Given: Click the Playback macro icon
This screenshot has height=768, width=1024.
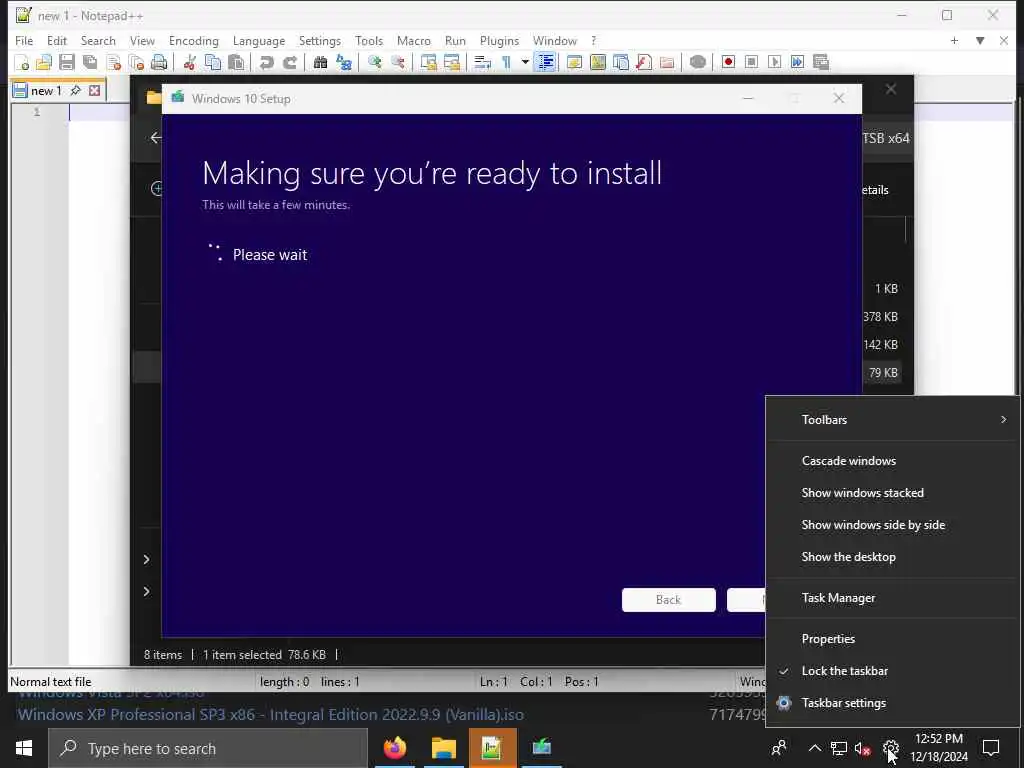Looking at the screenshot, I should pos(775,62).
